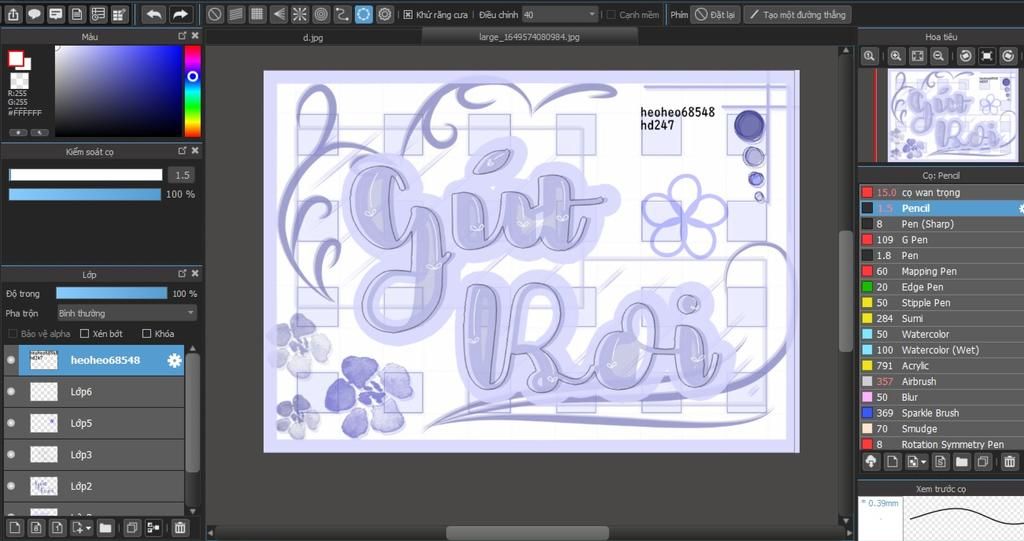This screenshot has height=541, width=1024.
Task: Delete the layer with the trash icon
Action: pyautogui.click(x=180, y=527)
